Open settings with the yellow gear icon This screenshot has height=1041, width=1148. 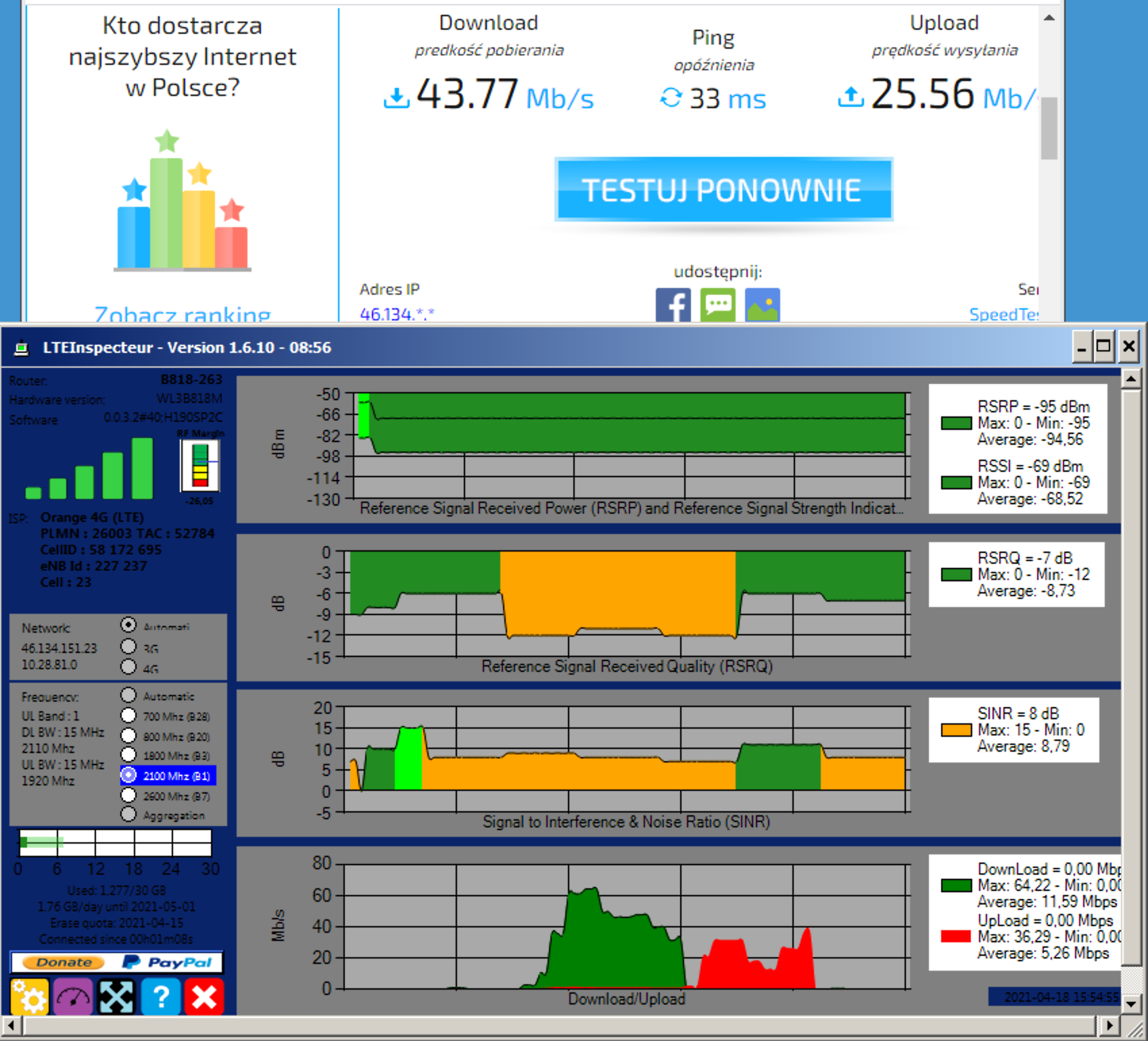click(30, 996)
